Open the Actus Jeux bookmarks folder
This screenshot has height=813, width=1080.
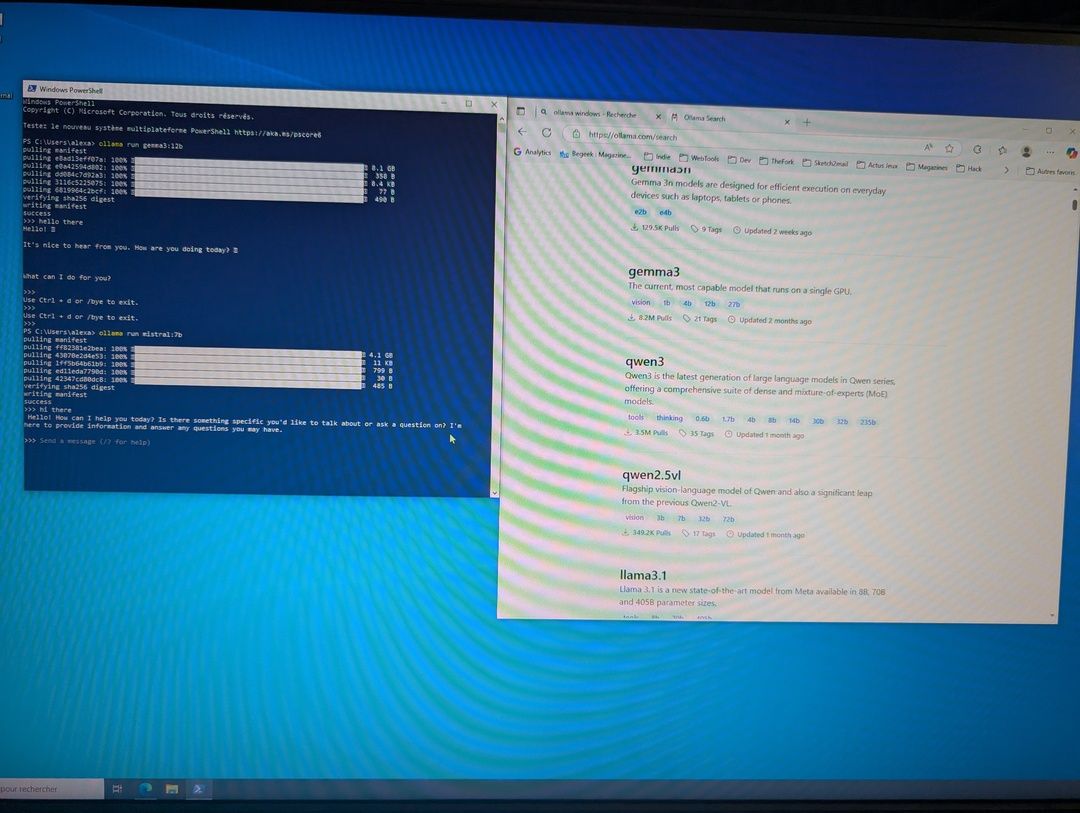[x=877, y=165]
